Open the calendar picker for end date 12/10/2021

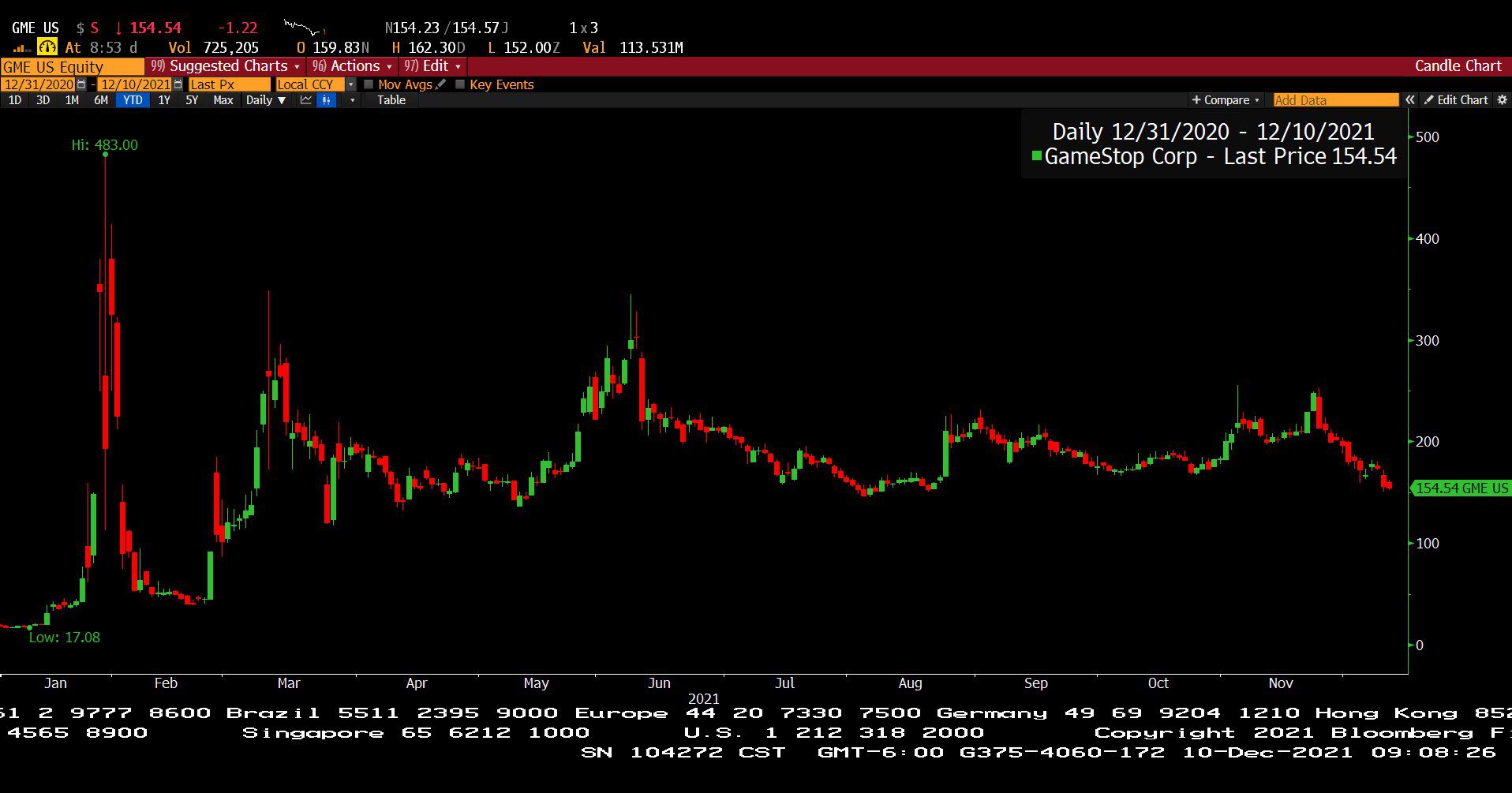coord(178,84)
